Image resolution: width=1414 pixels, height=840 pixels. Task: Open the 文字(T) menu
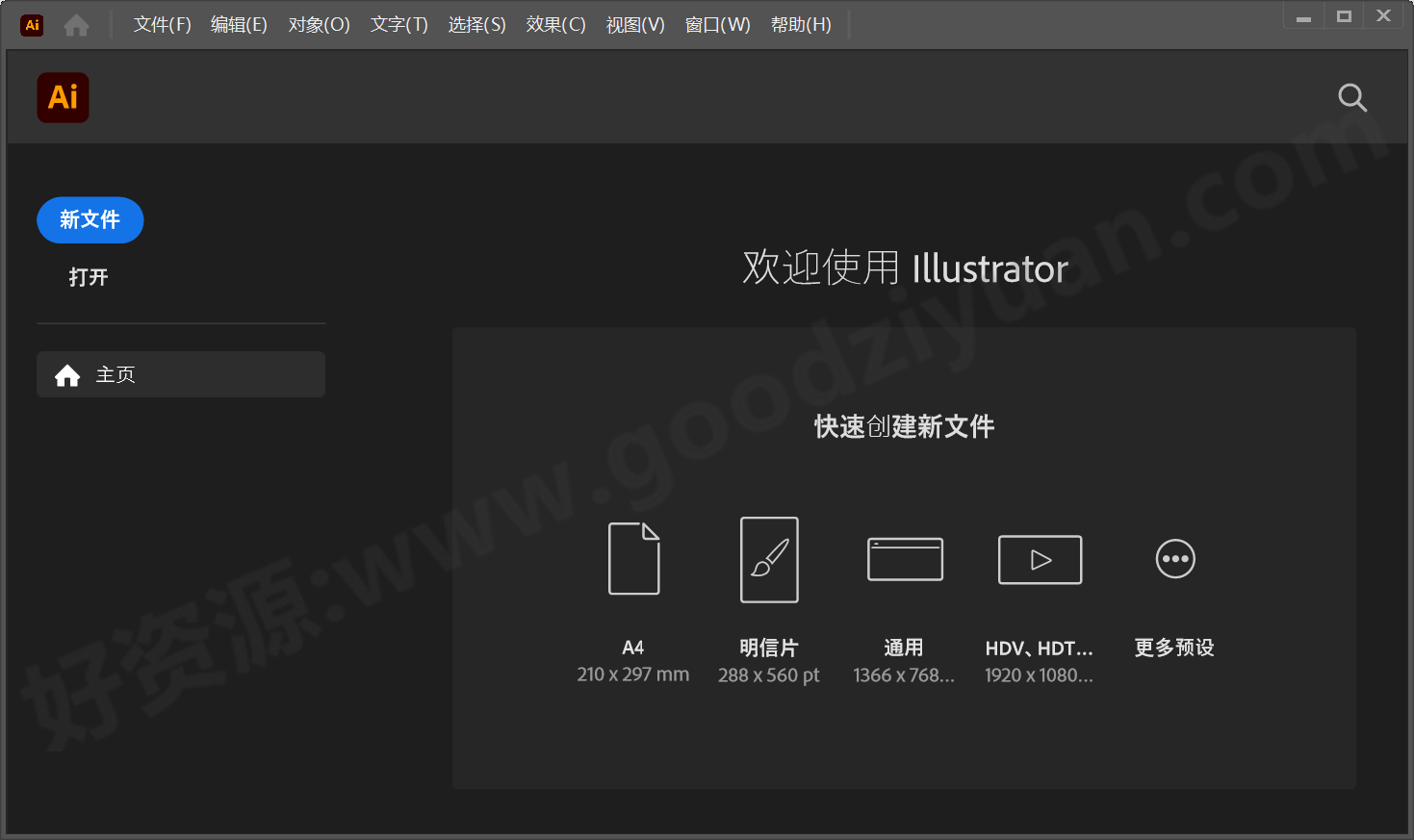(x=398, y=24)
